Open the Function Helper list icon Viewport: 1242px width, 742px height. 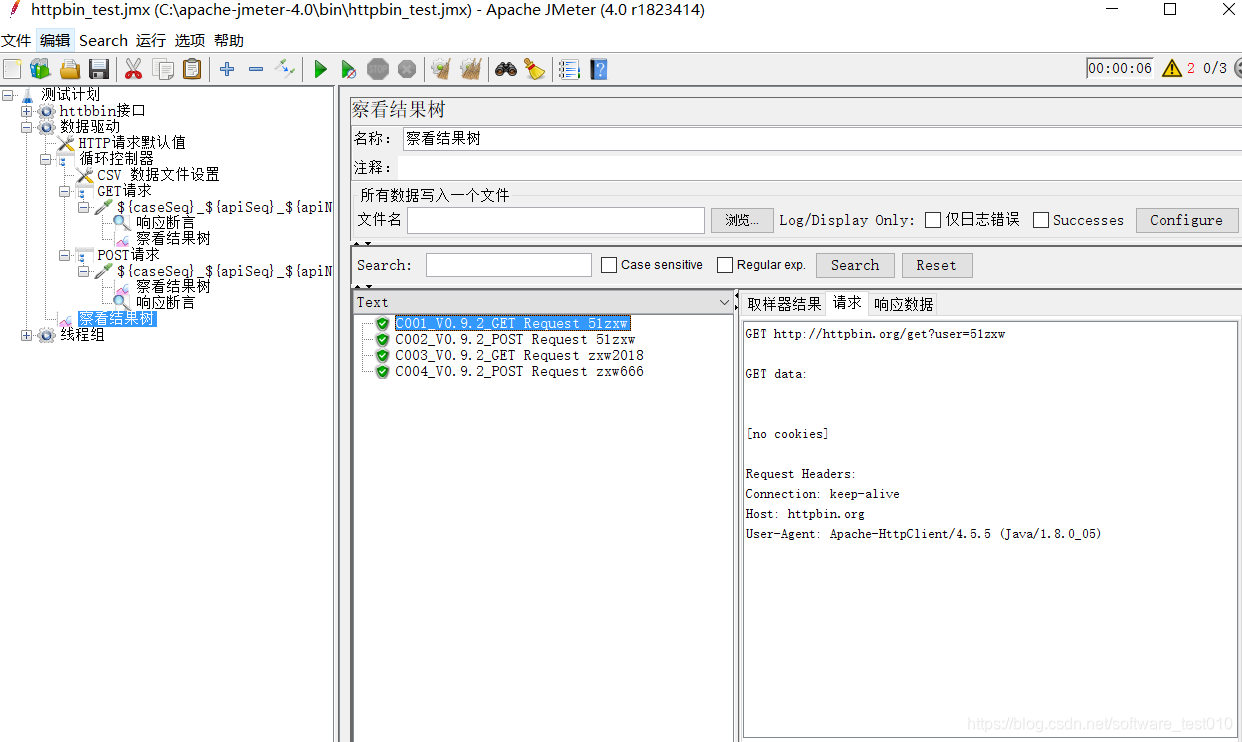coord(569,69)
